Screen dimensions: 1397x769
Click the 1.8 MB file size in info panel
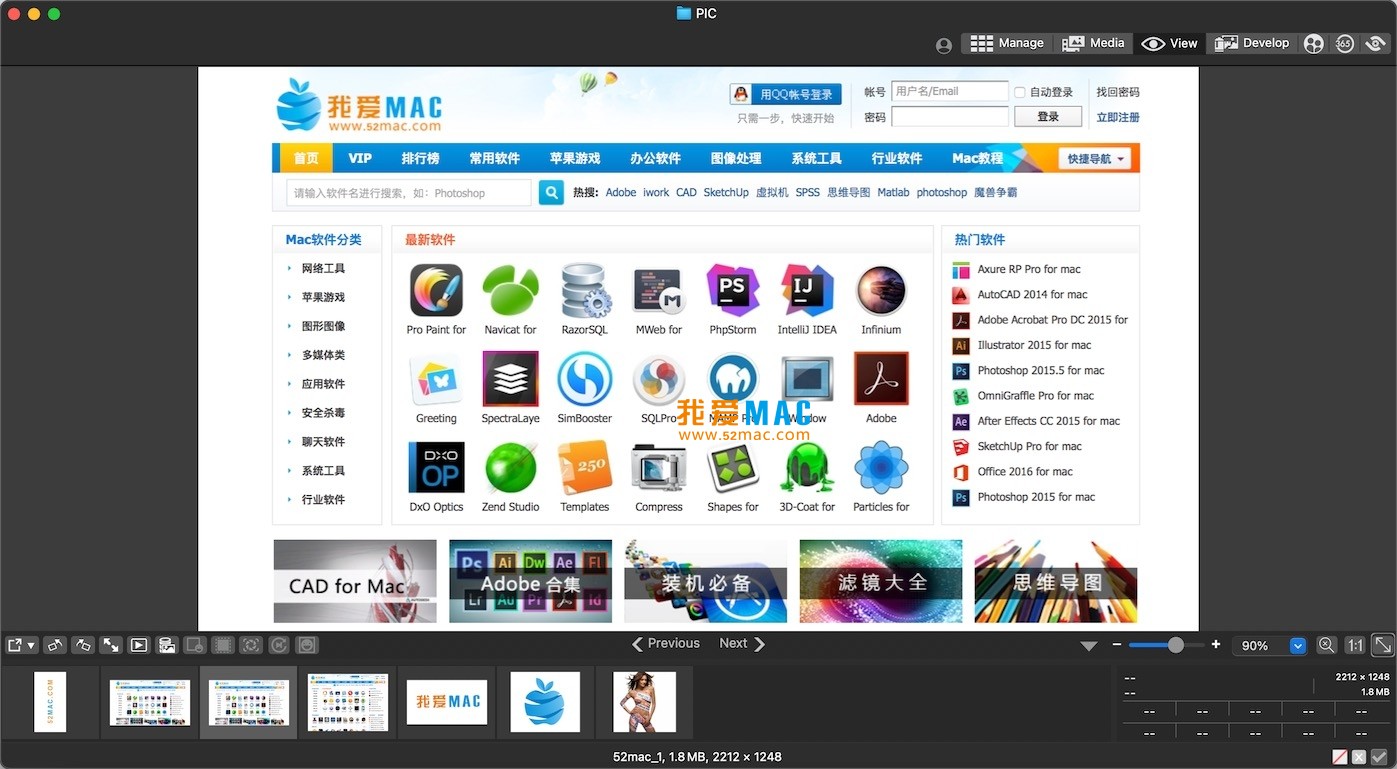[1375, 692]
